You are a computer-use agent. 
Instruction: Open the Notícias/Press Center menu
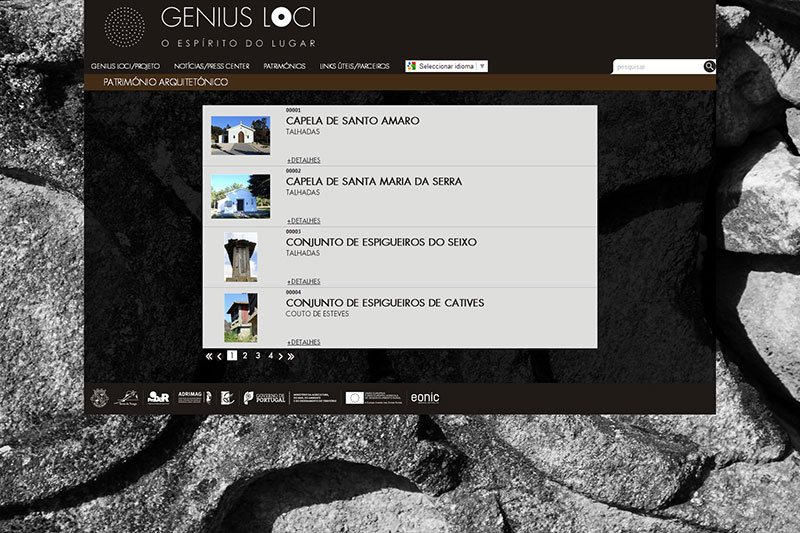pos(211,66)
